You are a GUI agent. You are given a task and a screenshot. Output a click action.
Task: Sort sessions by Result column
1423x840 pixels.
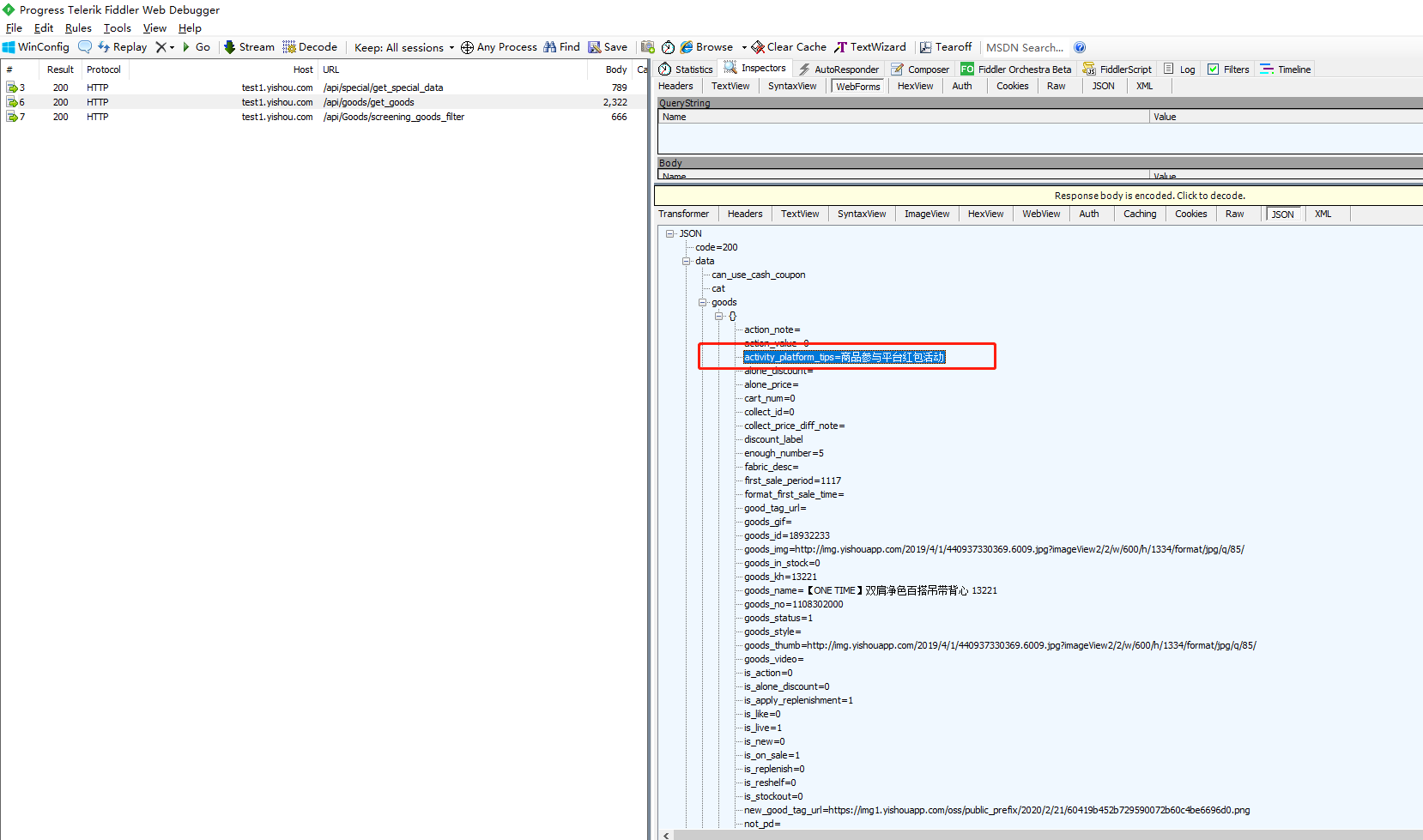60,69
